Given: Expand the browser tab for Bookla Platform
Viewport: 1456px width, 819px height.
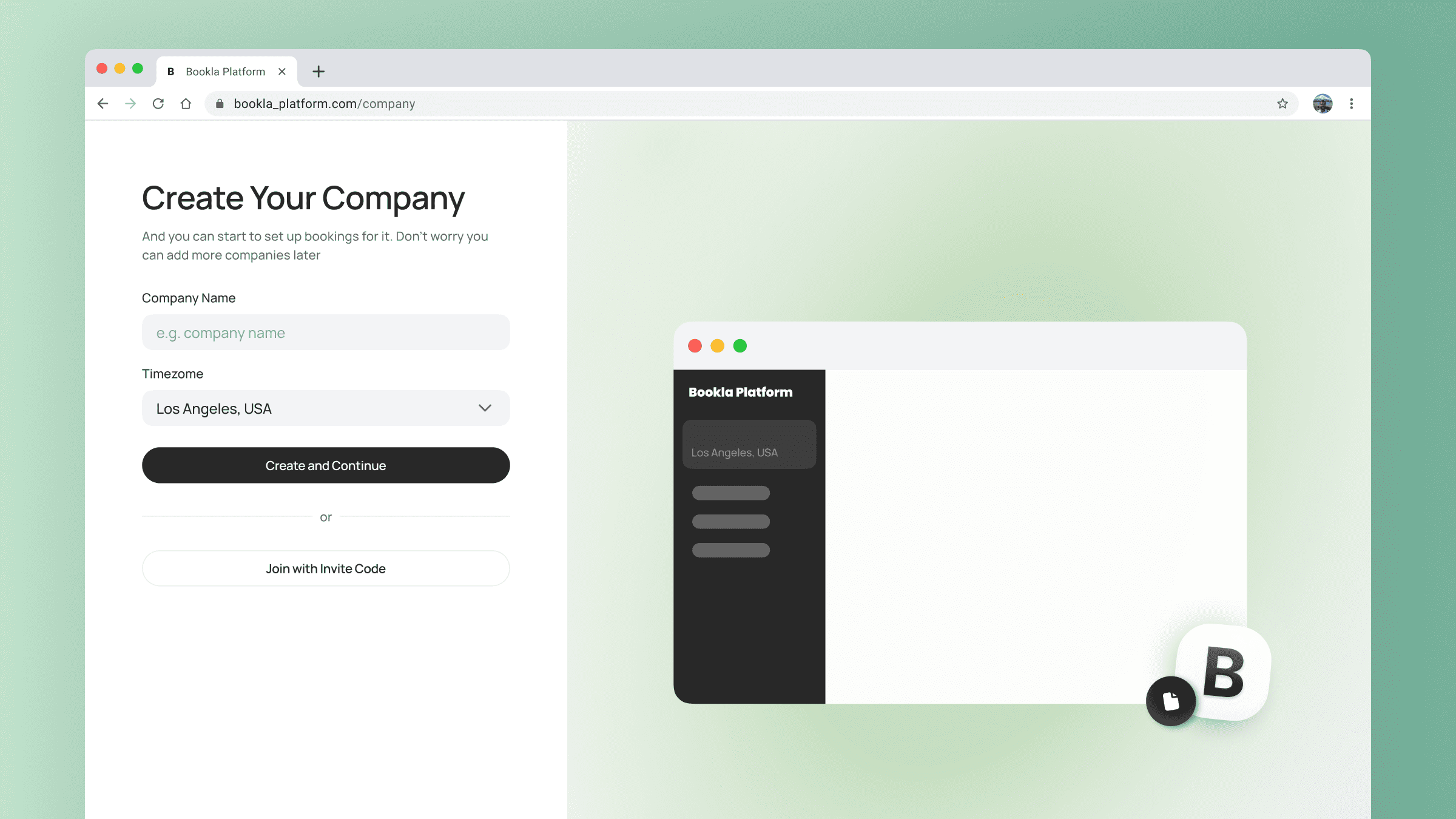Looking at the screenshot, I should [x=225, y=71].
